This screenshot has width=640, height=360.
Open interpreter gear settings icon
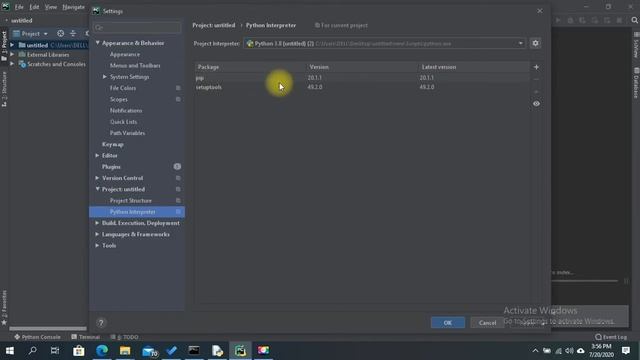point(535,43)
